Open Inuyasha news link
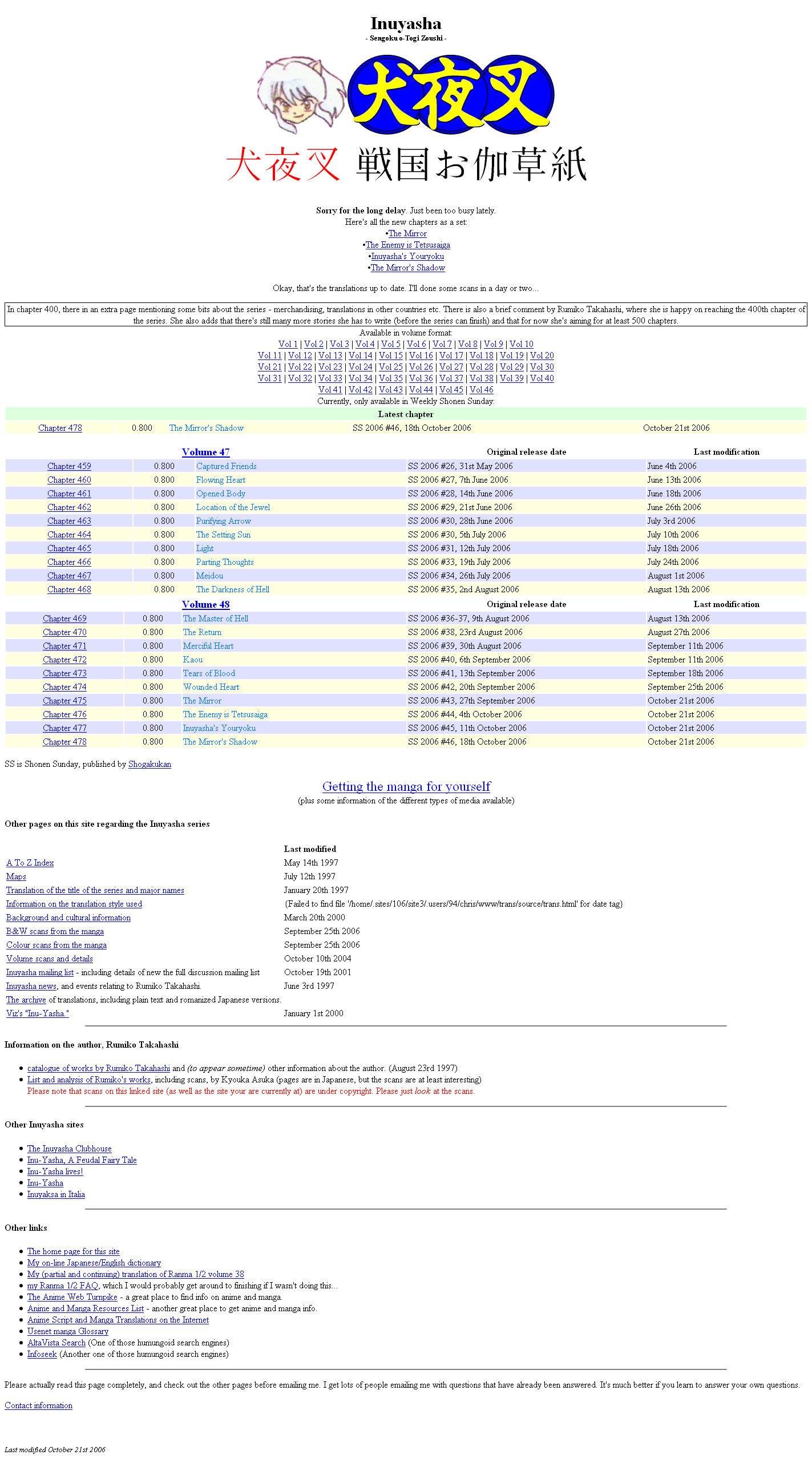812x1459 pixels. (x=31, y=986)
